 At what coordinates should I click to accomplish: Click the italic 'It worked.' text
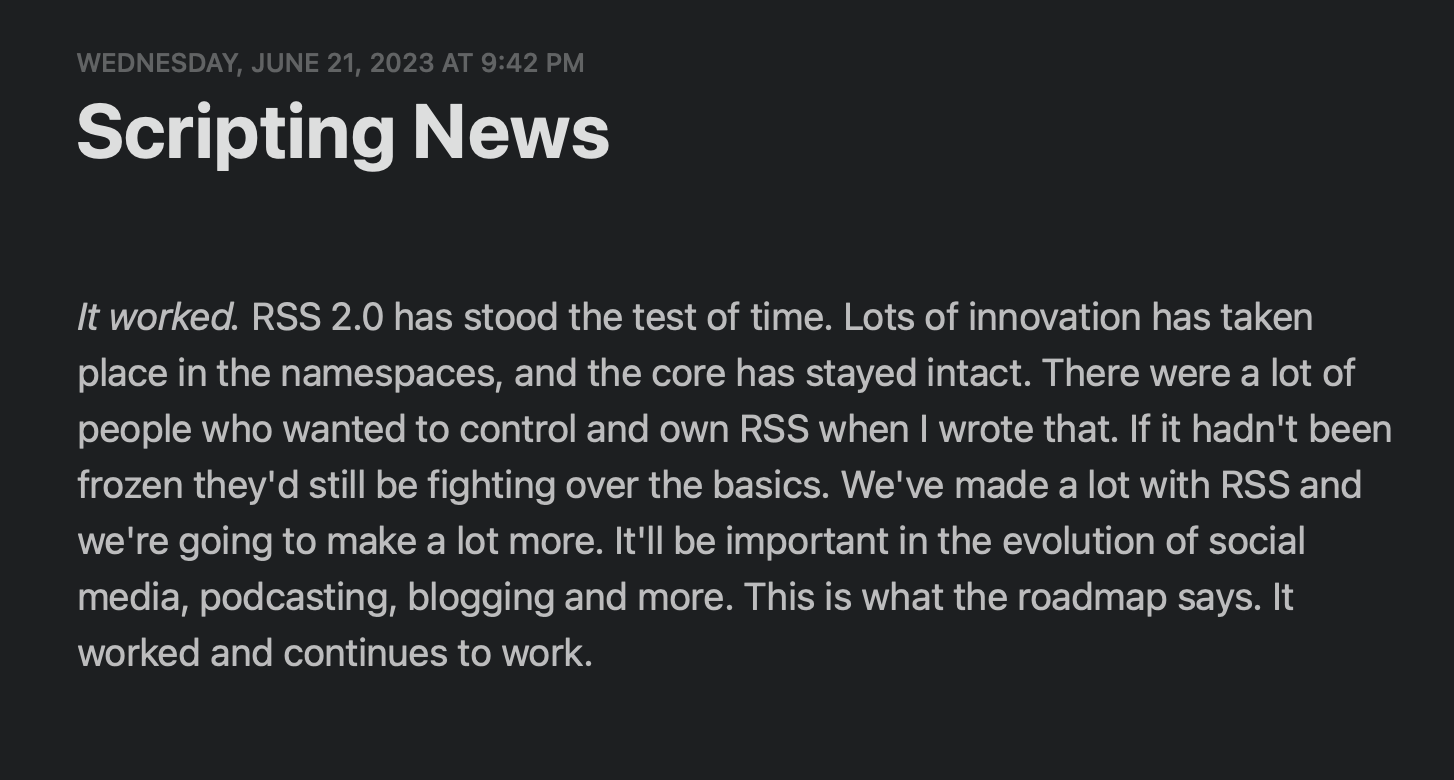(158, 318)
